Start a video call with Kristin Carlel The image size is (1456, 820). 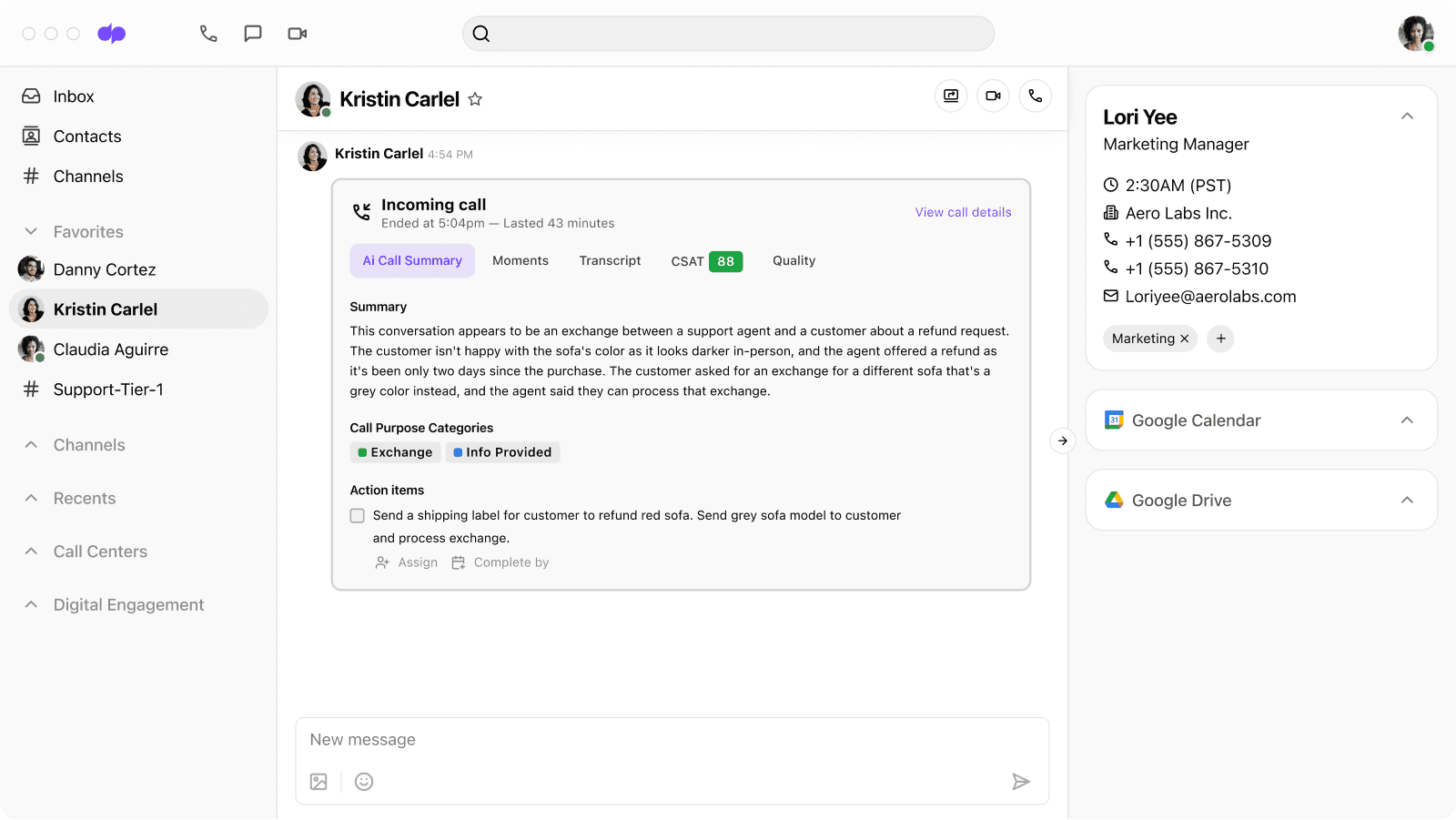(993, 96)
